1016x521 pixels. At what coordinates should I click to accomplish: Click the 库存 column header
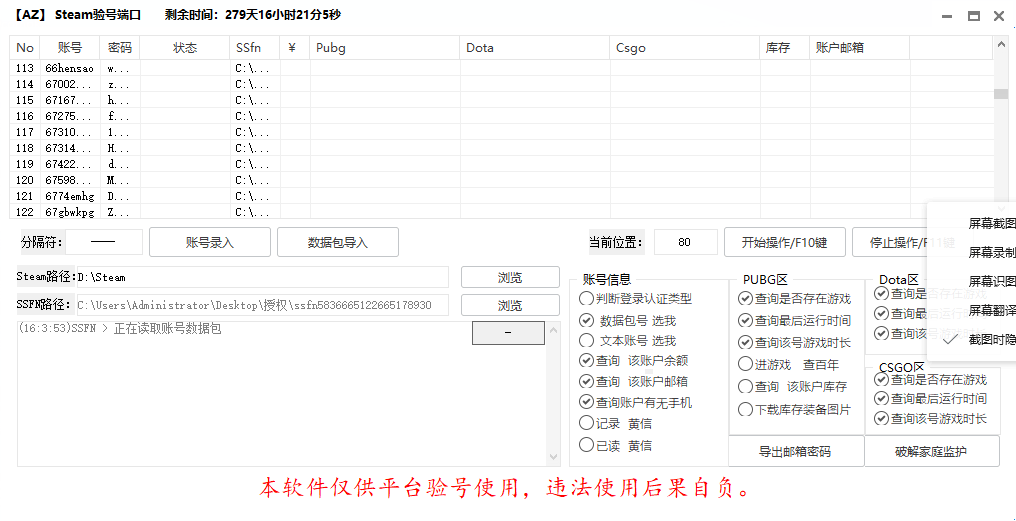785,47
